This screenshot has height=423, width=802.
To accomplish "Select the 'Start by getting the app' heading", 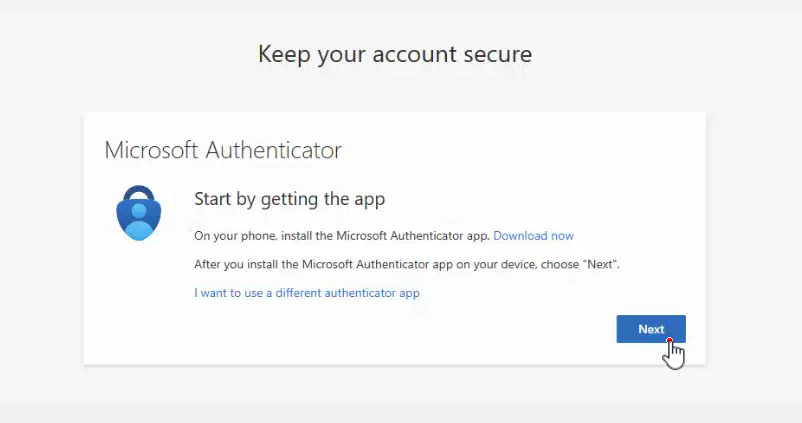I will pyautogui.click(x=289, y=199).
